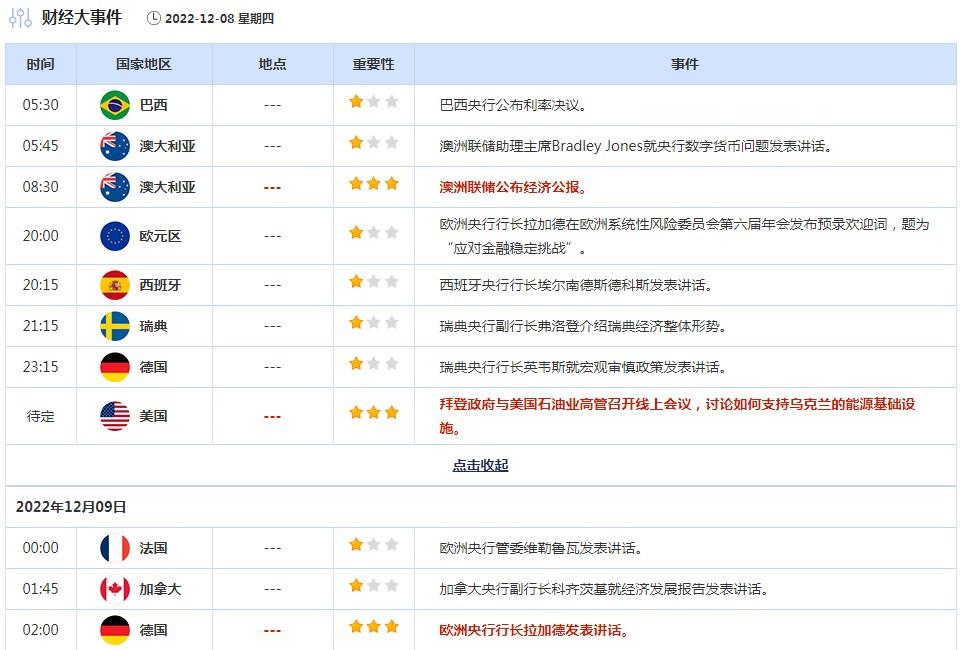Click the Canada flag icon
Screen dimensions: 961x650
(x=115, y=589)
